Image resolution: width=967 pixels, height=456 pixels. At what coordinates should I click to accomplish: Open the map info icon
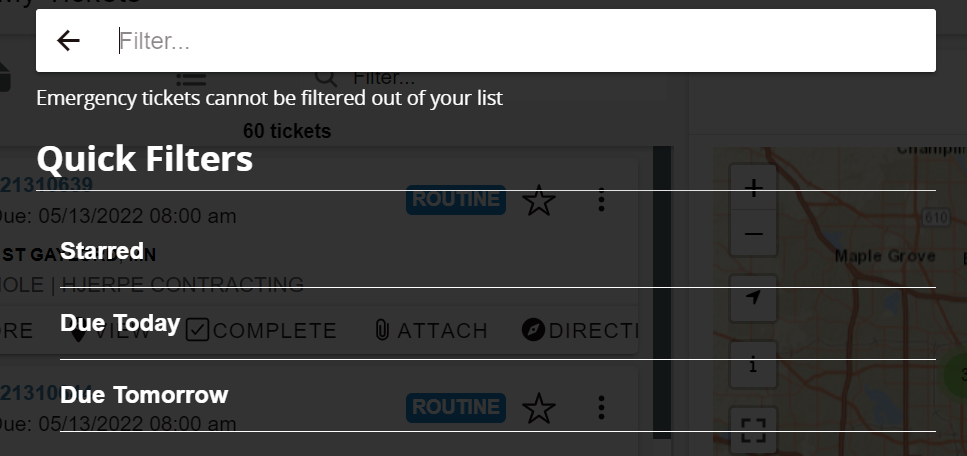pos(753,365)
